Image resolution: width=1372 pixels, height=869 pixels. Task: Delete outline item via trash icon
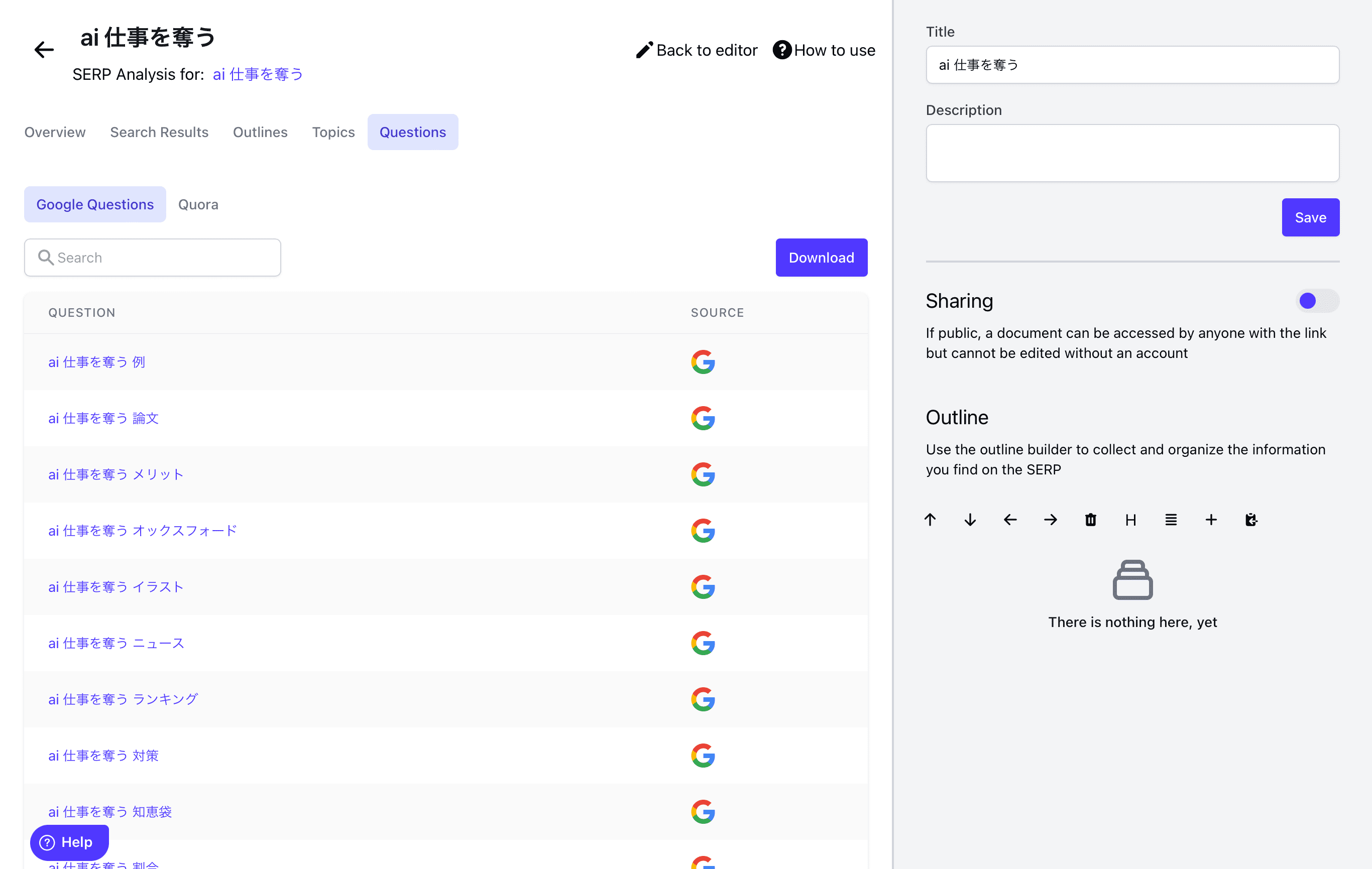pos(1091,520)
